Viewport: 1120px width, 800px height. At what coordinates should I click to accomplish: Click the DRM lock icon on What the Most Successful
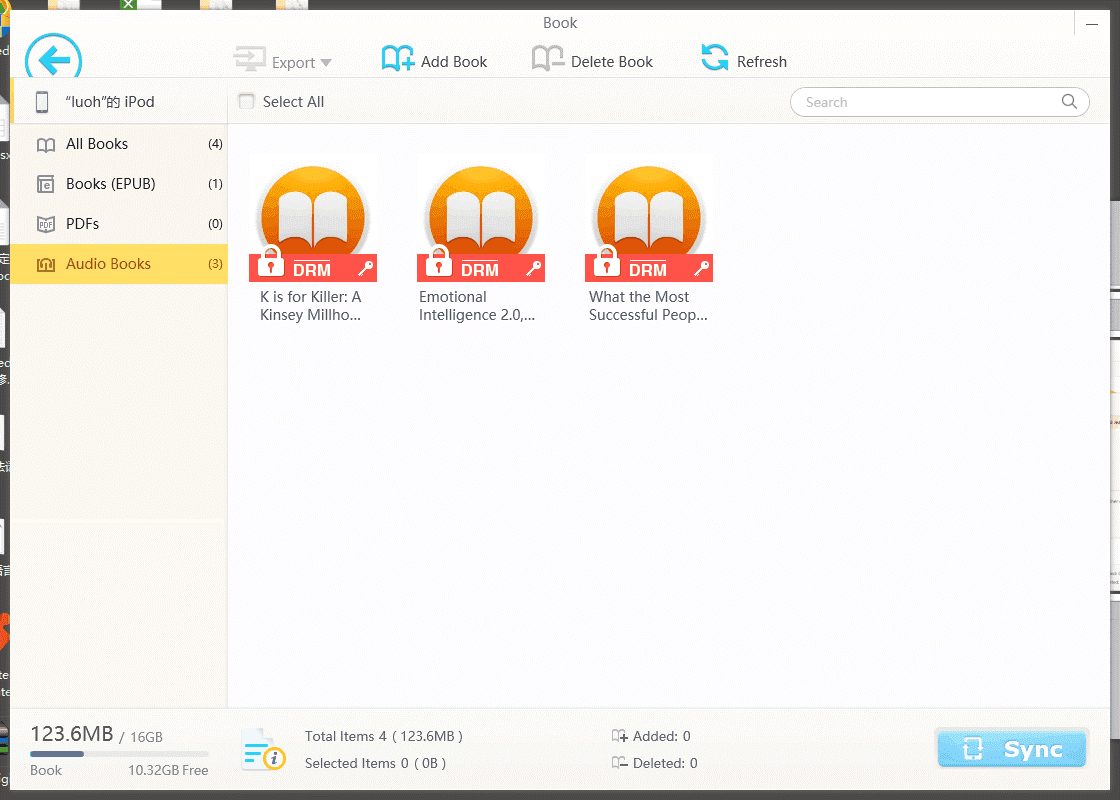[x=606, y=261]
